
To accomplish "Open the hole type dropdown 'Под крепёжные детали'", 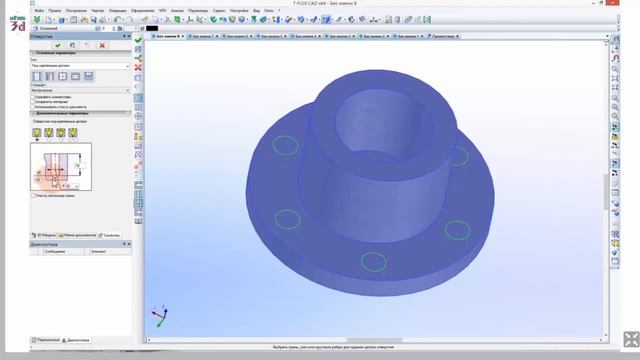I will 80,66.
